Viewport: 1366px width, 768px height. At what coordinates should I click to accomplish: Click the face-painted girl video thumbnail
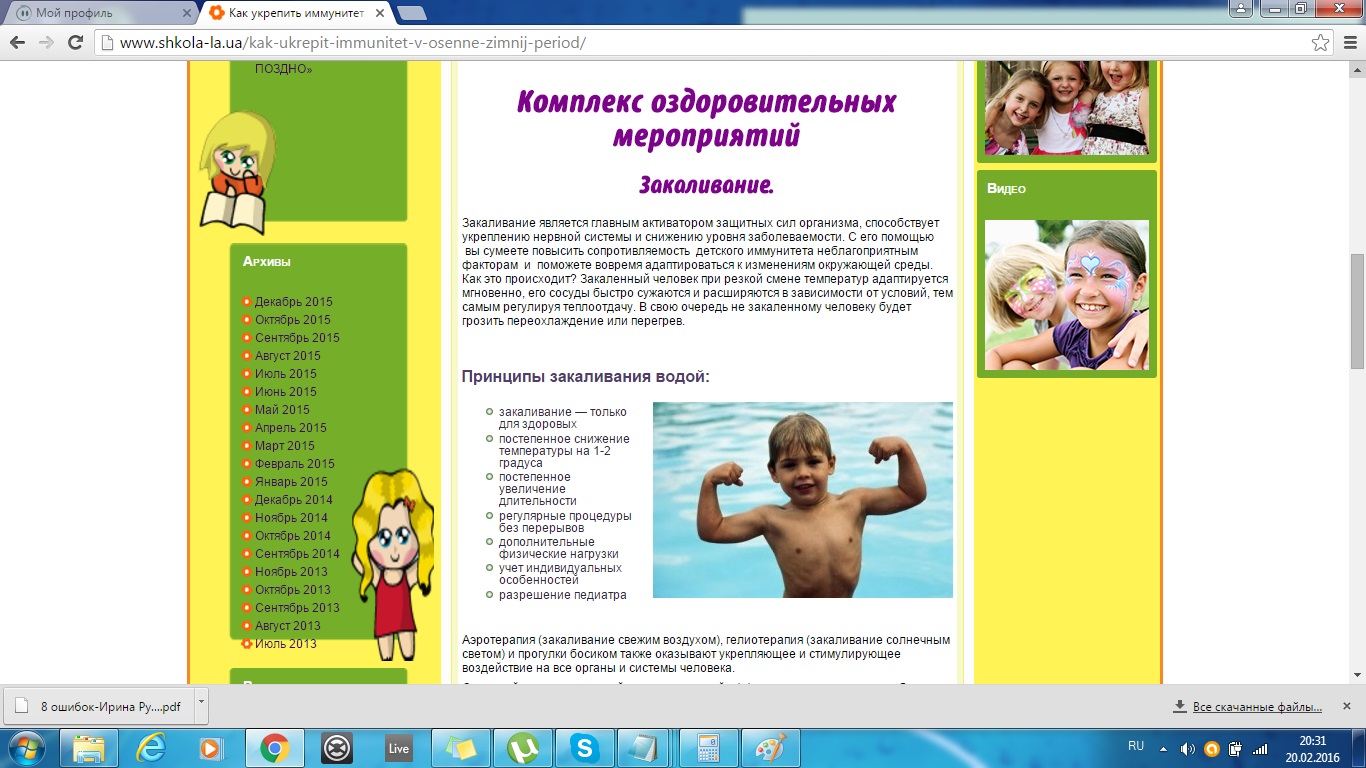tap(1067, 295)
